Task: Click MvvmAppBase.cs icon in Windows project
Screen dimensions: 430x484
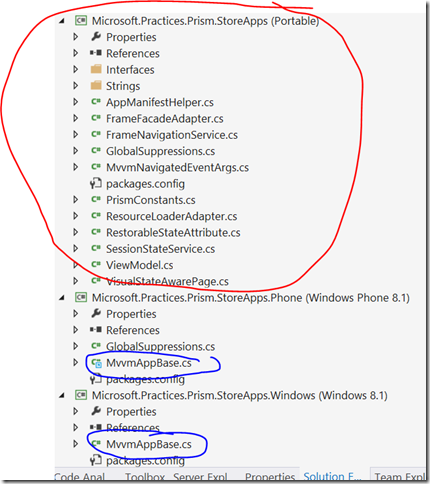Action: tap(96, 444)
